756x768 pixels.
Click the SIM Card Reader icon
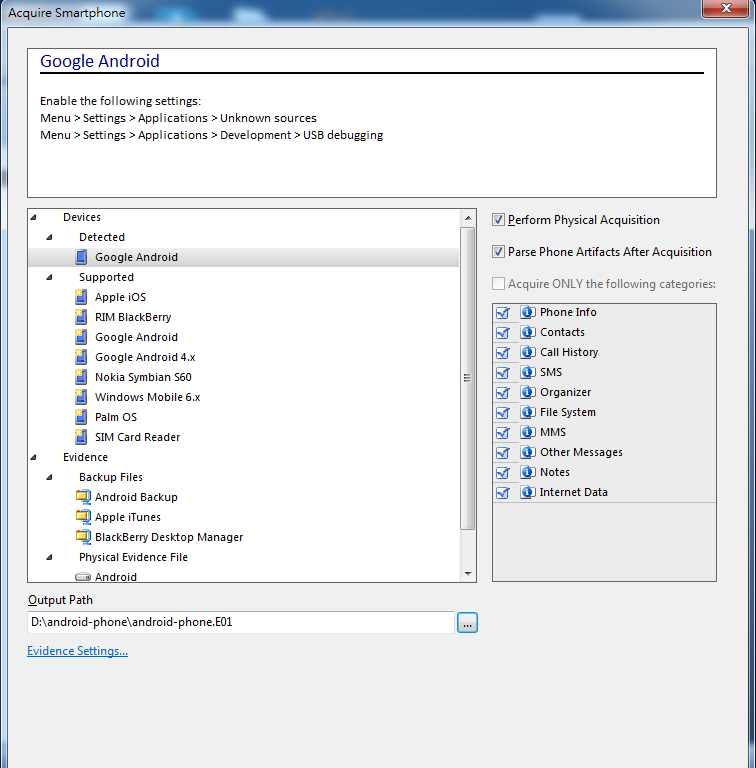click(81, 437)
